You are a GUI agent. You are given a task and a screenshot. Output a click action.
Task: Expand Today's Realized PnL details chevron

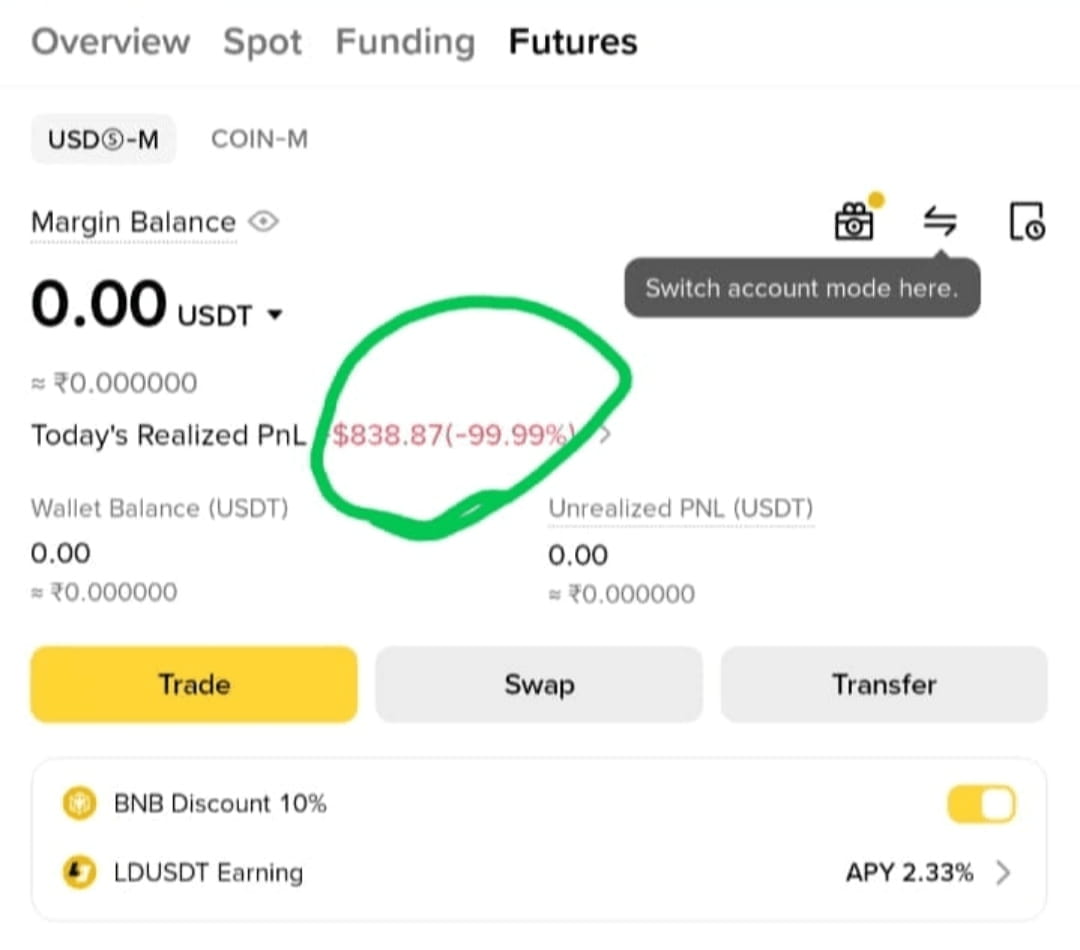point(605,435)
